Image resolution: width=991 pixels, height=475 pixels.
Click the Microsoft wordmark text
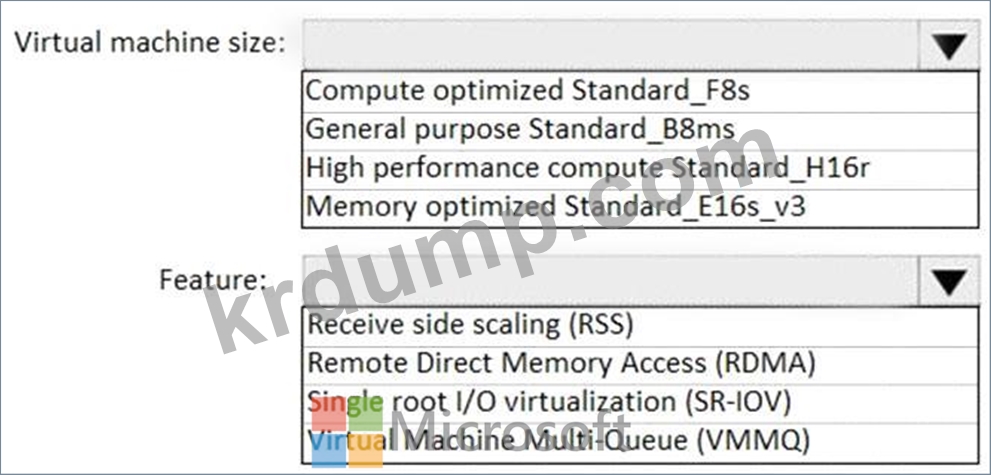click(x=510, y=431)
